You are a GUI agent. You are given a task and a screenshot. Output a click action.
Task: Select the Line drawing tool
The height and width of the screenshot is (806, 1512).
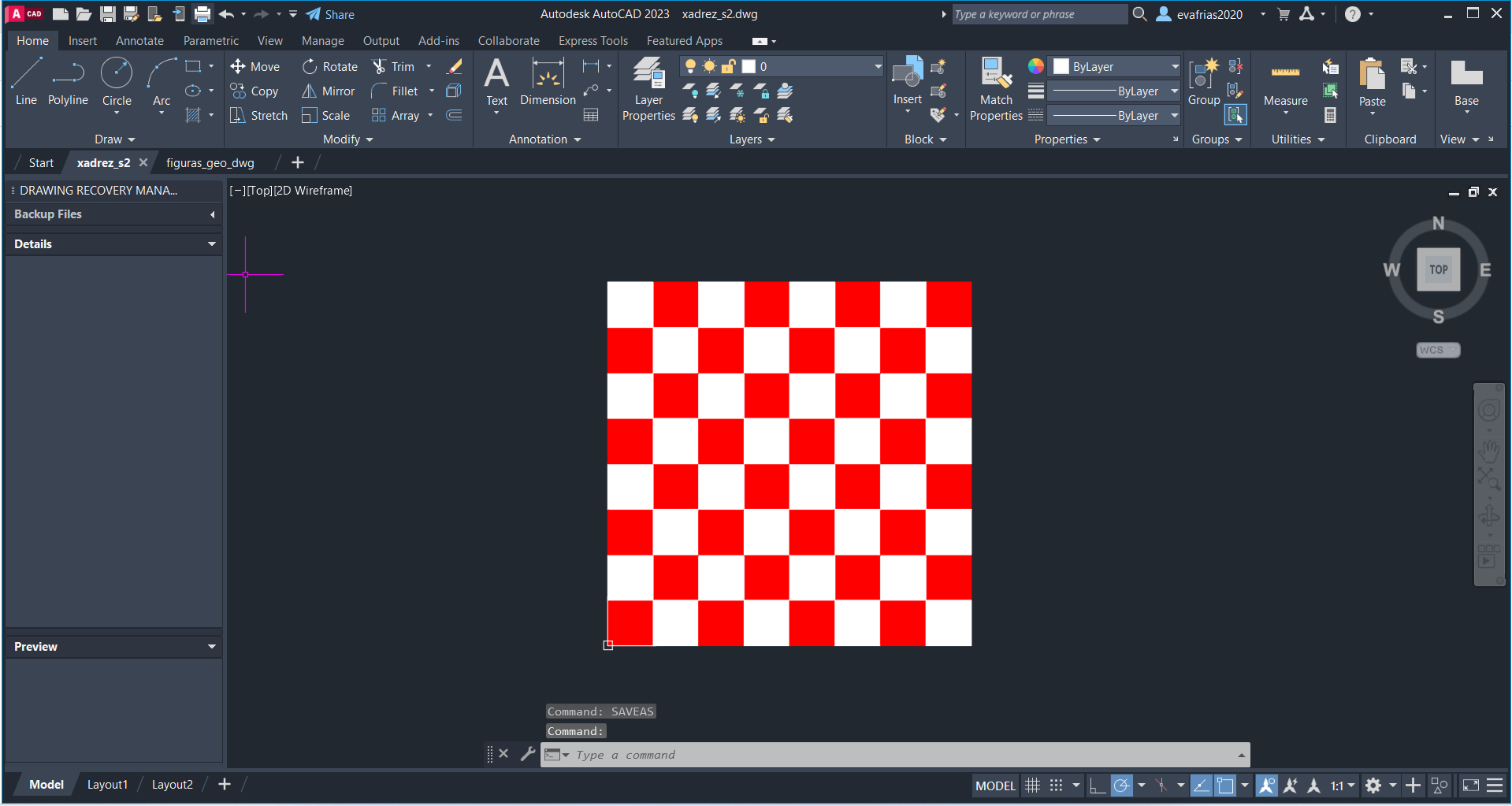tap(26, 82)
